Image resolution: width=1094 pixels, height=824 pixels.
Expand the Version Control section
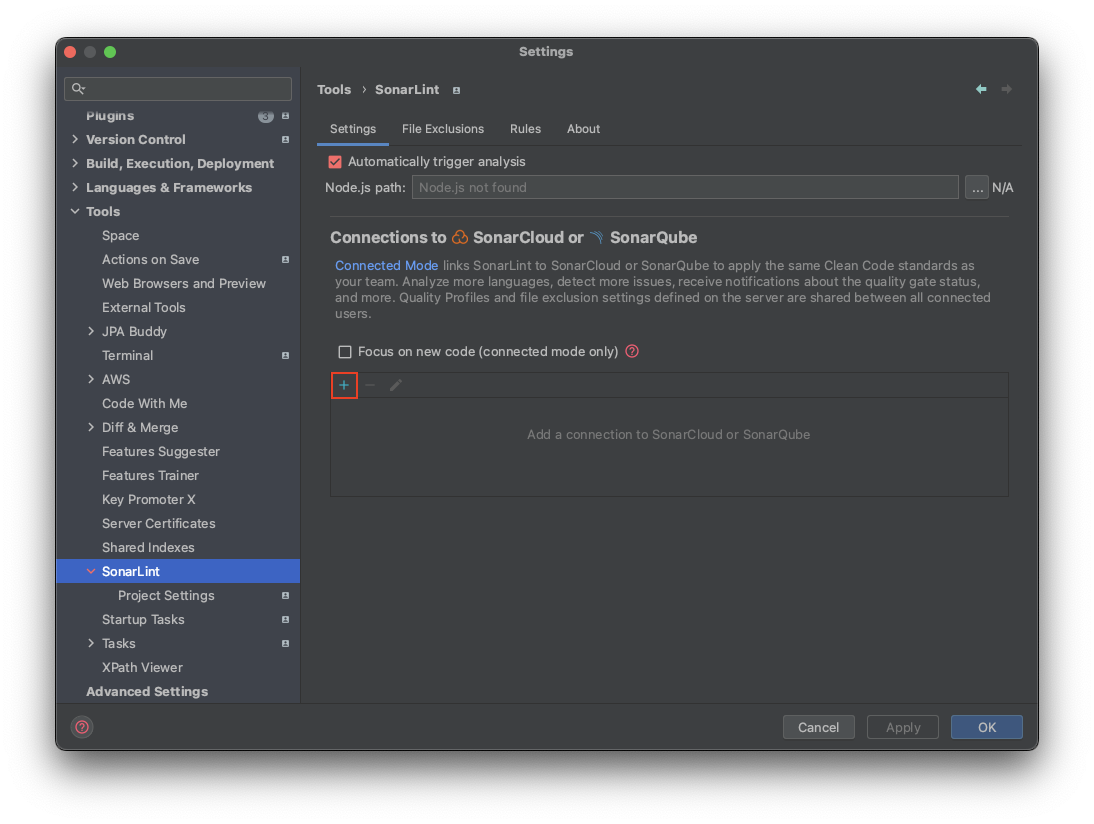click(75, 140)
